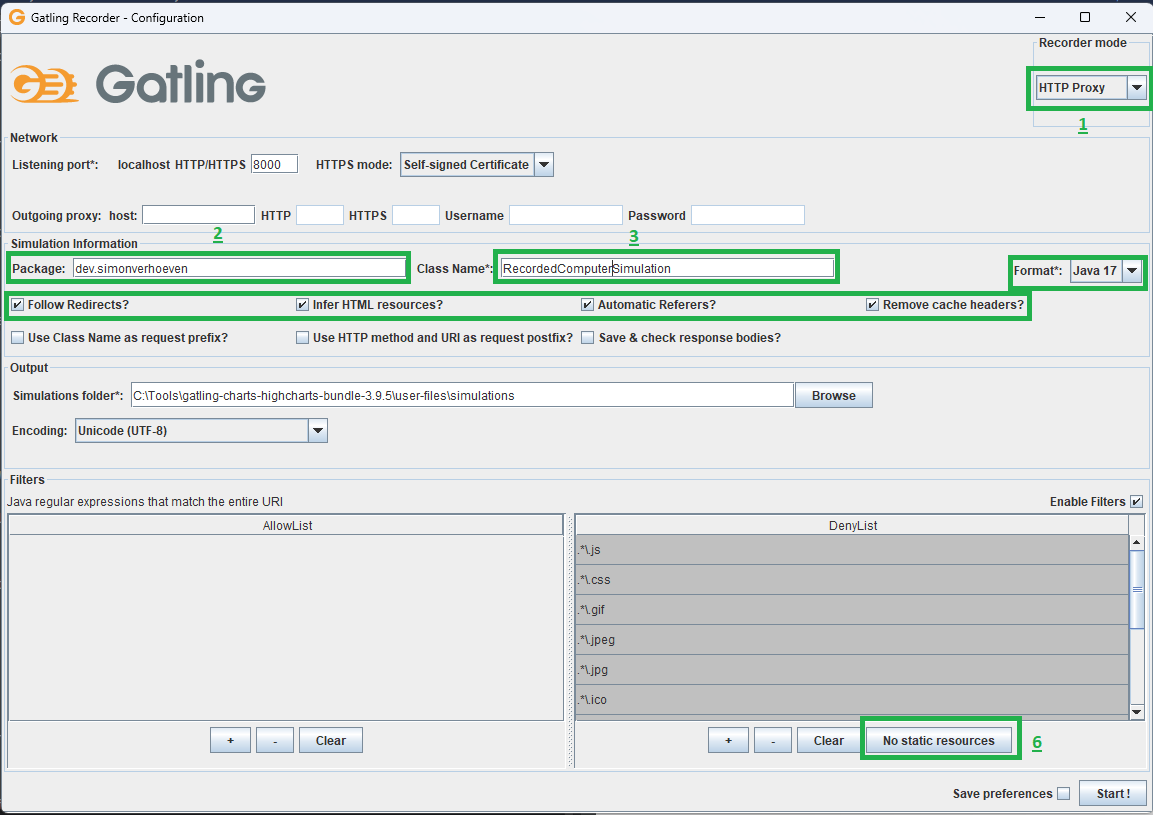Screen dimensions: 1153x817
Task: Open the Format Java 17 dropdown
Action: 1106,271
